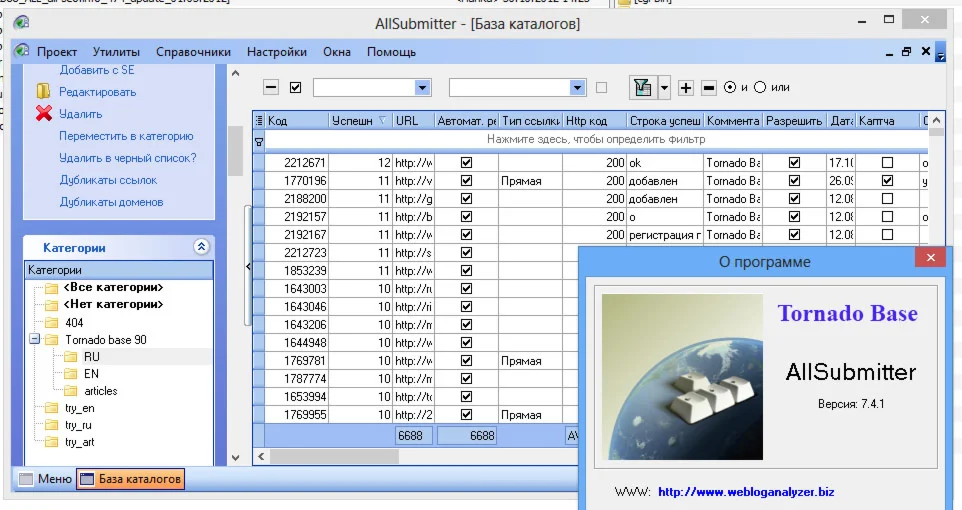Open the first filter field dropdown

422,88
